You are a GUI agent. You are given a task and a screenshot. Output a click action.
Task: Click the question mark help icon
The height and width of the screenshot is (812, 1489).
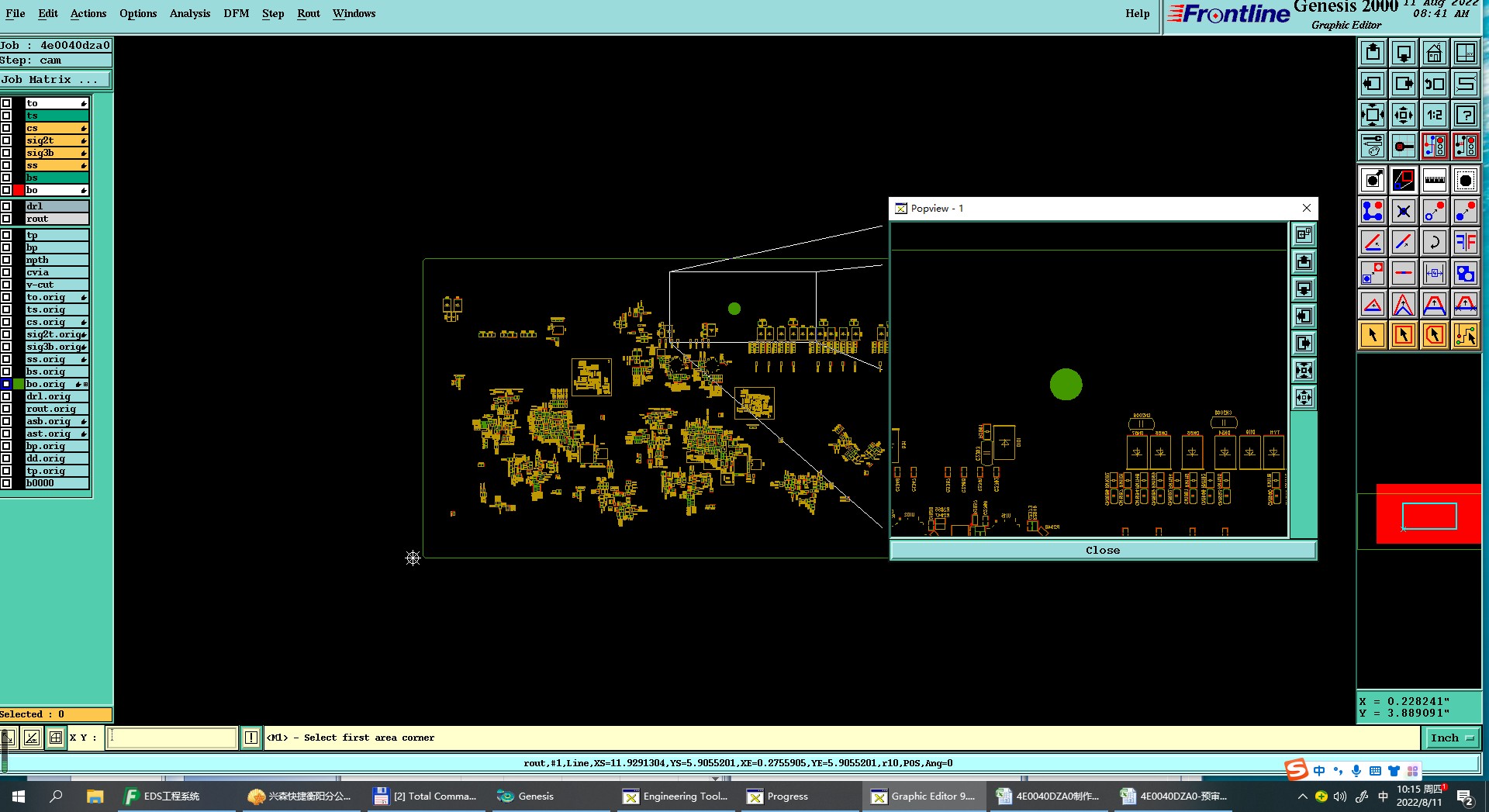click(1466, 115)
